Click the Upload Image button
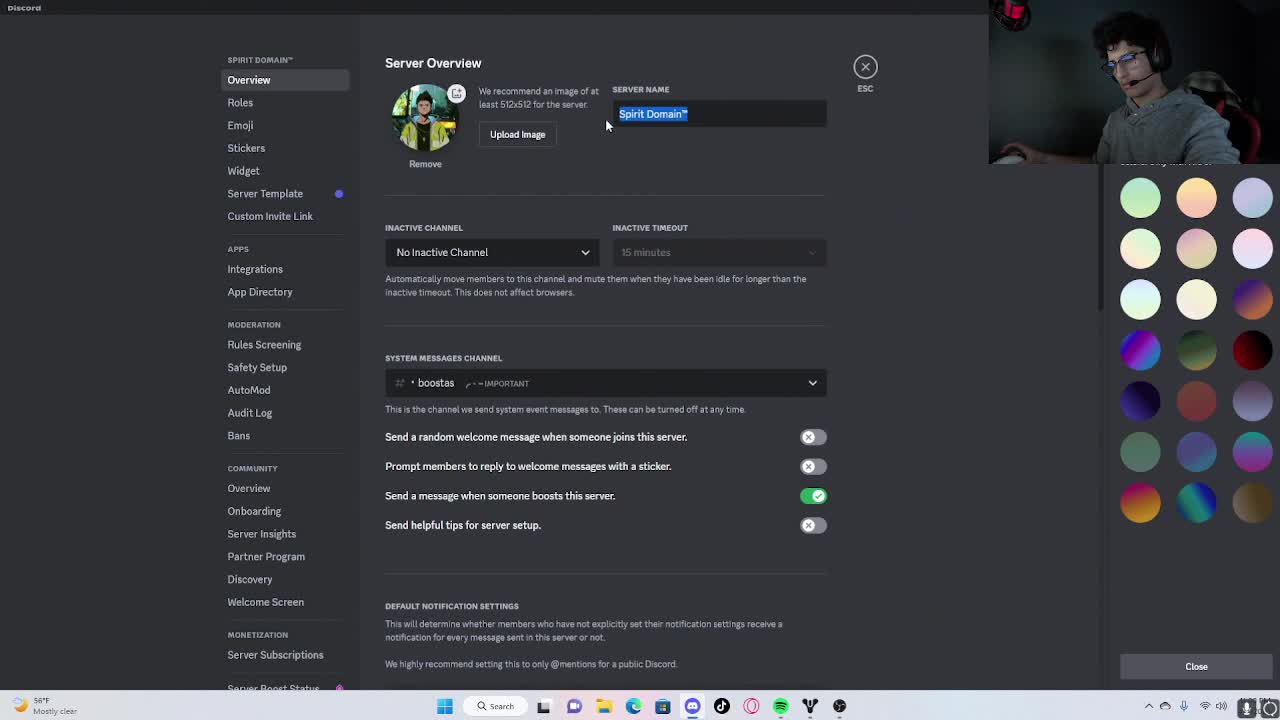Image resolution: width=1280 pixels, height=720 pixels. (x=518, y=135)
